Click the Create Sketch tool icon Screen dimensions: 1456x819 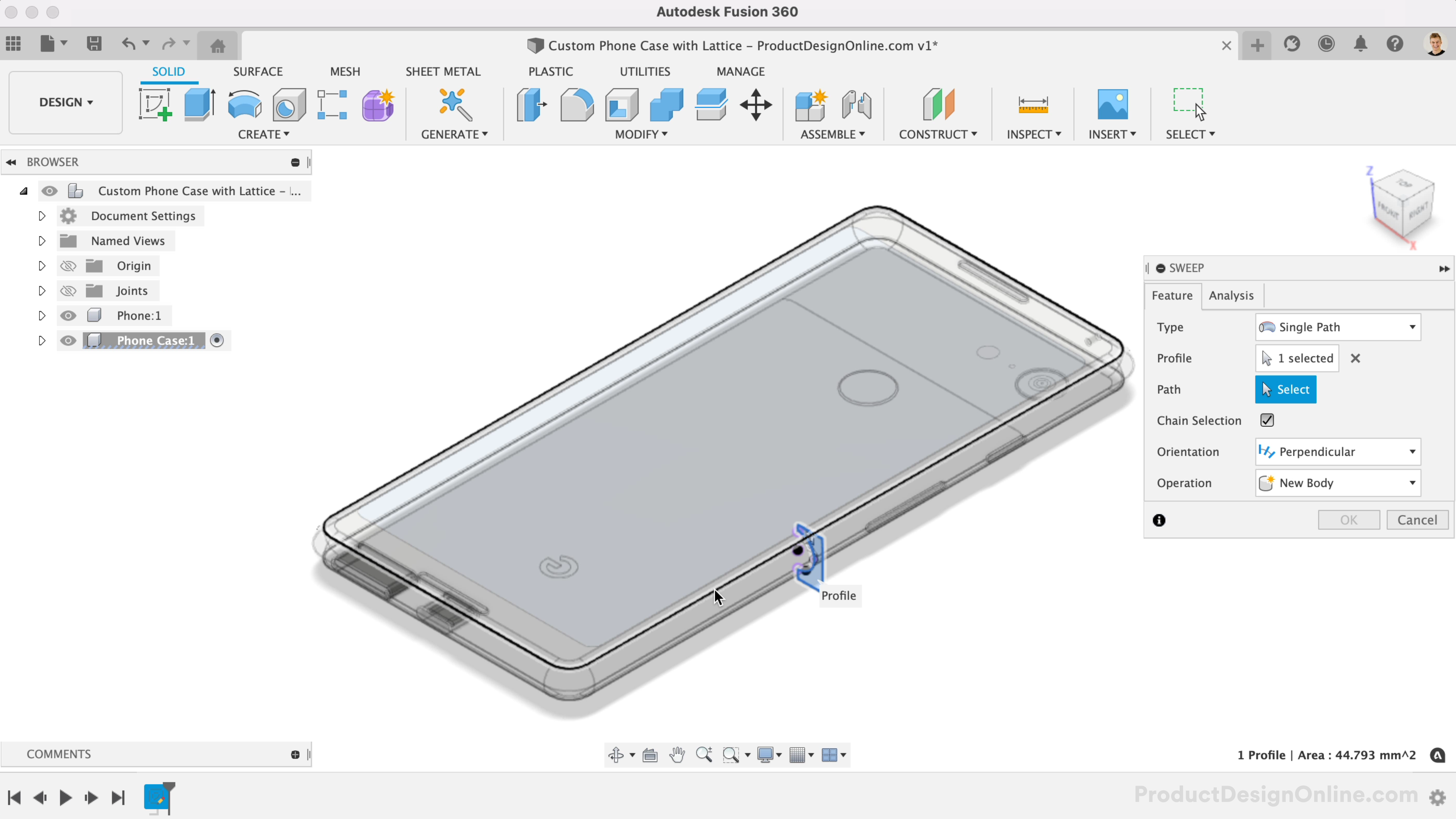pyautogui.click(x=155, y=105)
